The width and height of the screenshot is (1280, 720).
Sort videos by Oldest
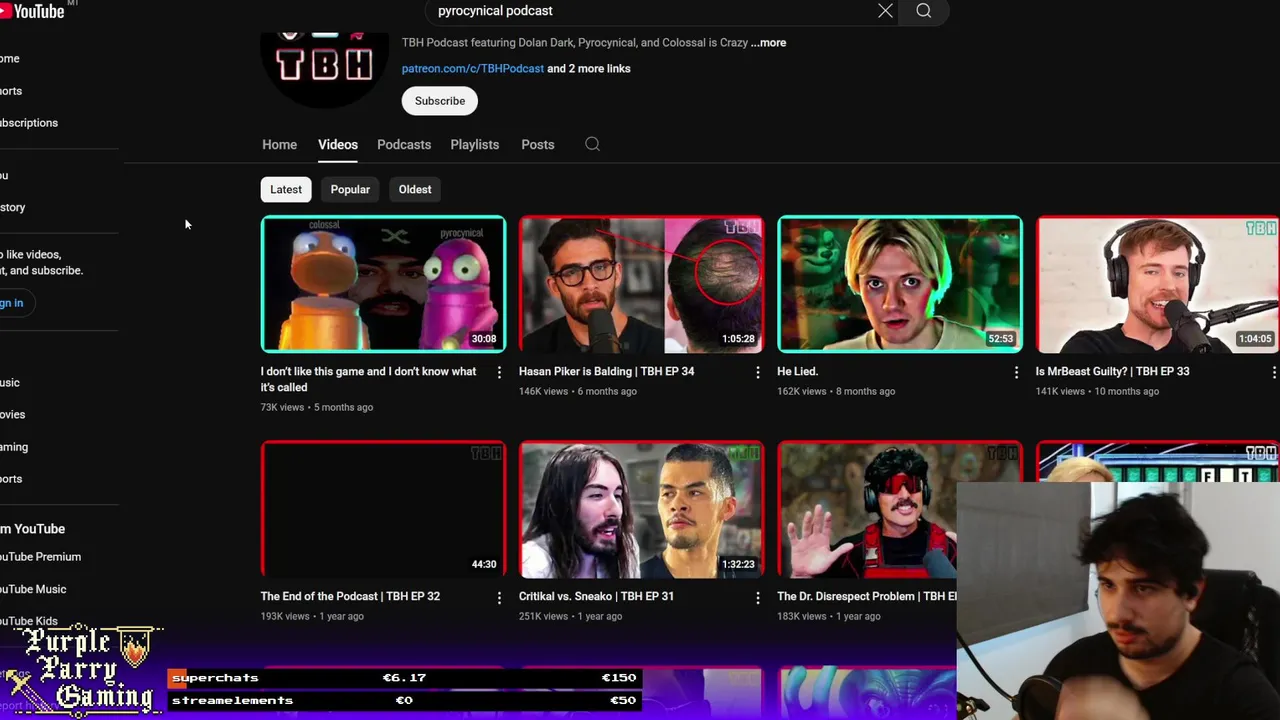pyautogui.click(x=415, y=189)
